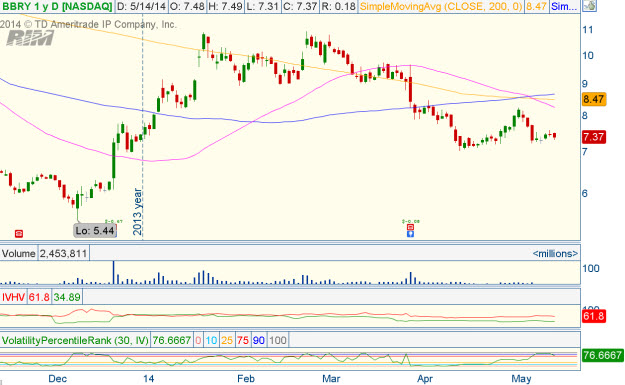Click the cyan 10 level label
625x385 pixels.
pyautogui.click(x=211, y=340)
